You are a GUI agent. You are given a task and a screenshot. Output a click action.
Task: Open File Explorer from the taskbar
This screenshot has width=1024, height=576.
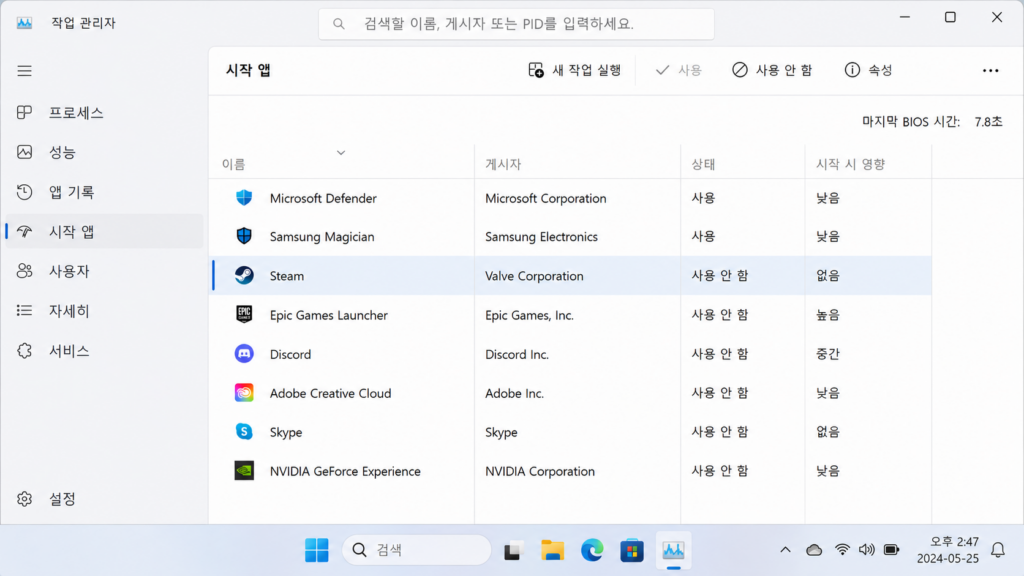pyautogui.click(x=552, y=551)
